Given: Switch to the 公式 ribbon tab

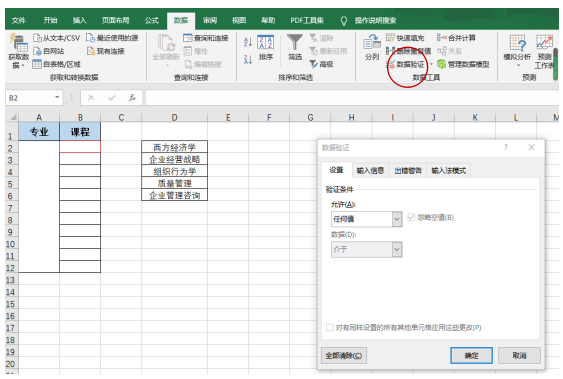Looking at the screenshot, I should coord(152,20).
